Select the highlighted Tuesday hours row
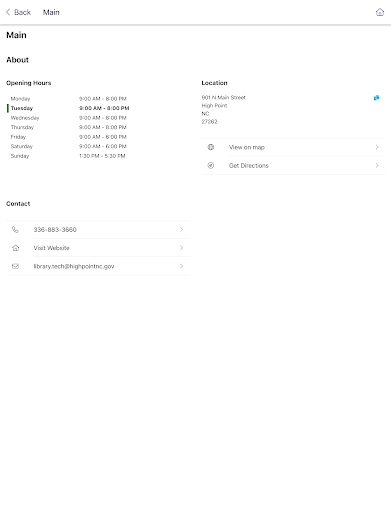This screenshot has width=391, height=512. coord(68,108)
